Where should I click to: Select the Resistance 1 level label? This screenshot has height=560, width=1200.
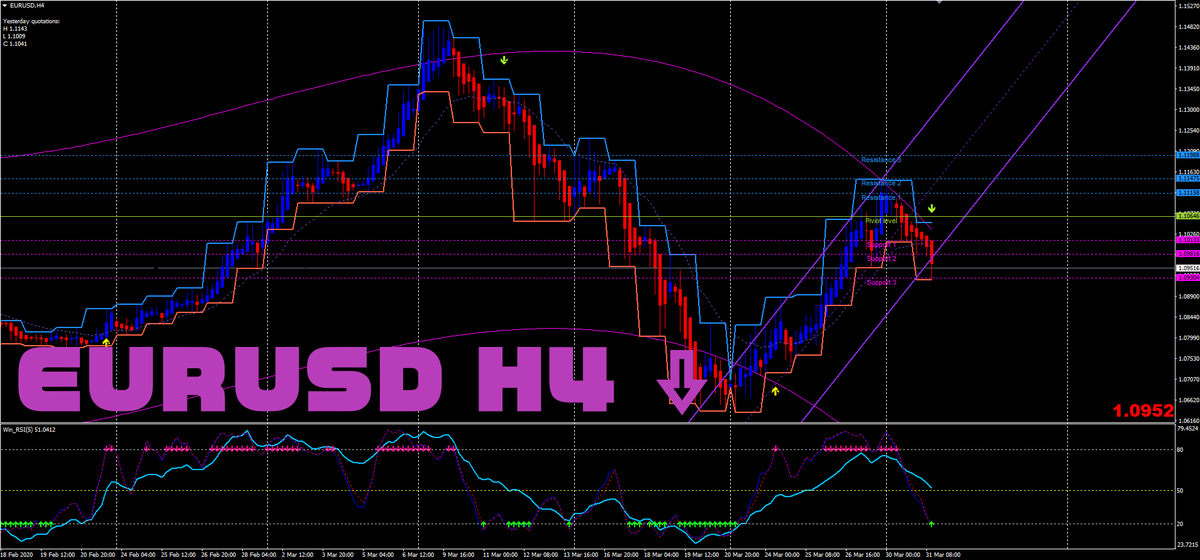click(881, 198)
